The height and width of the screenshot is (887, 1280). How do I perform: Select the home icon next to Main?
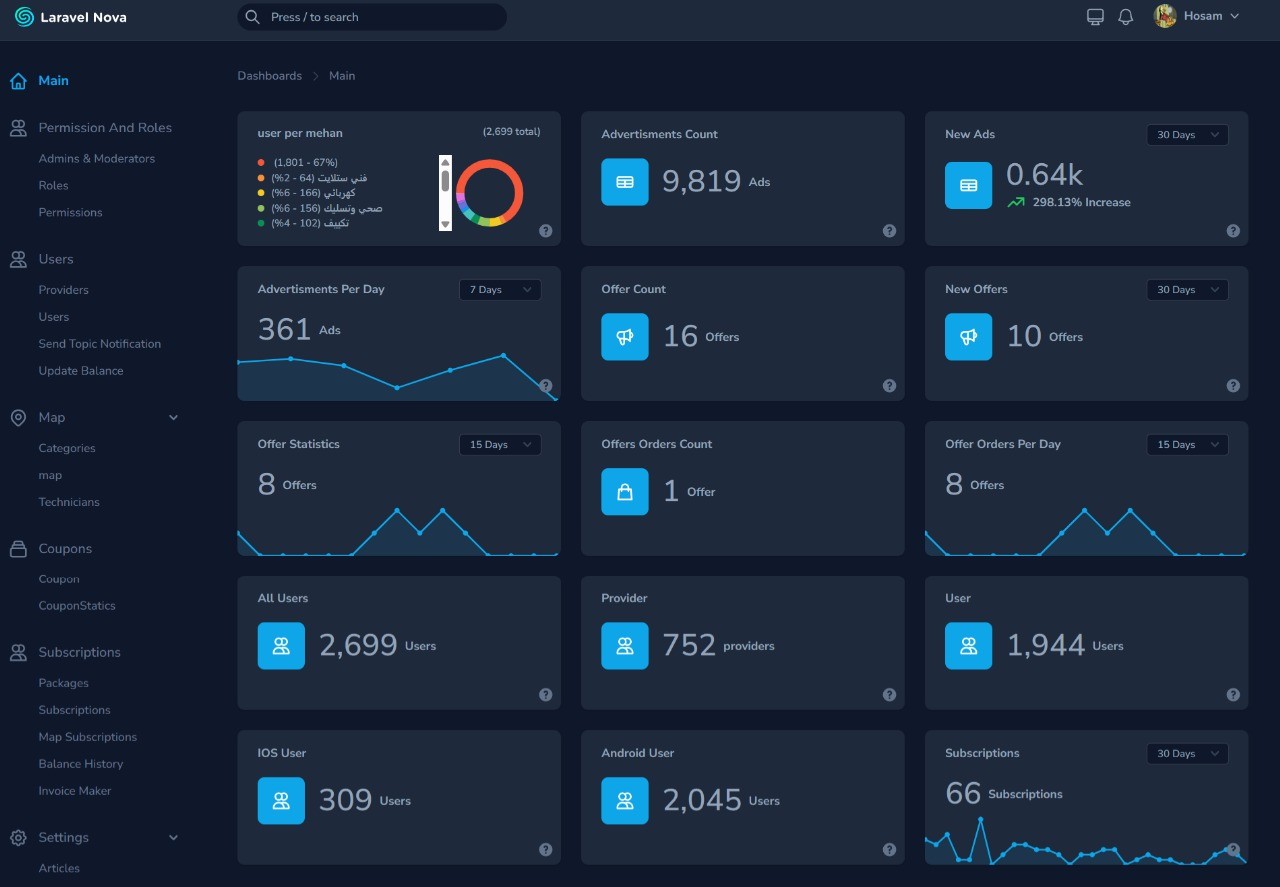point(17,80)
